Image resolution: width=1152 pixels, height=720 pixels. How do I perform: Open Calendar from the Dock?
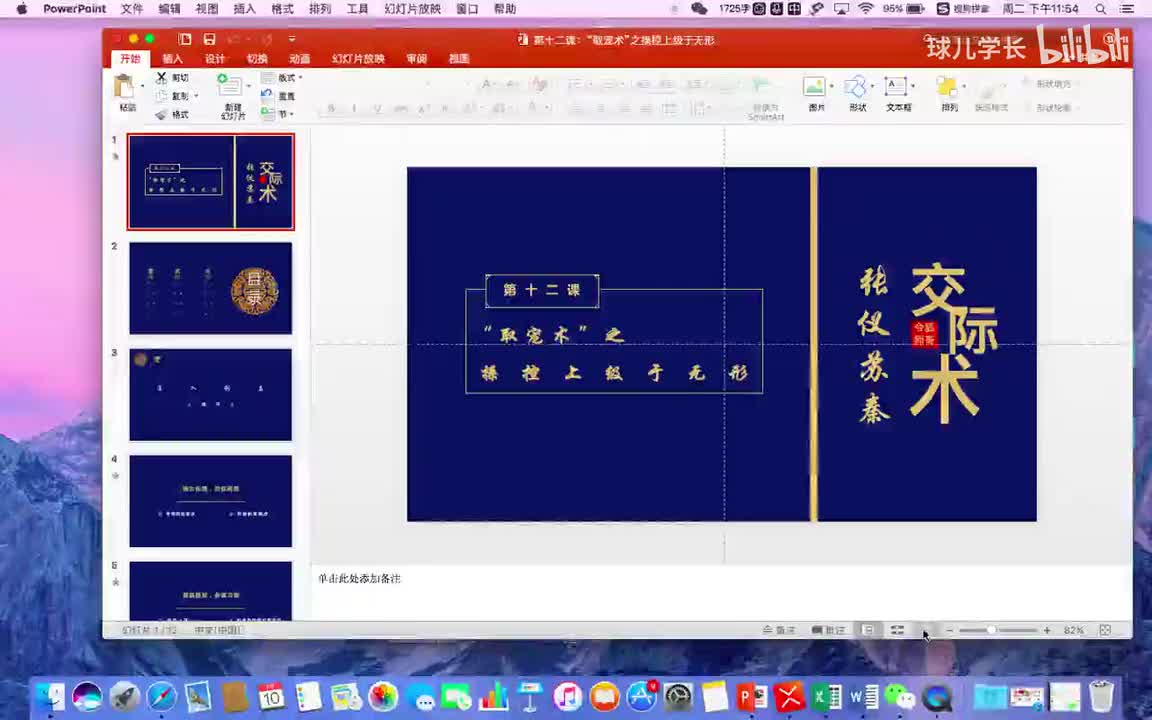[271, 696]
